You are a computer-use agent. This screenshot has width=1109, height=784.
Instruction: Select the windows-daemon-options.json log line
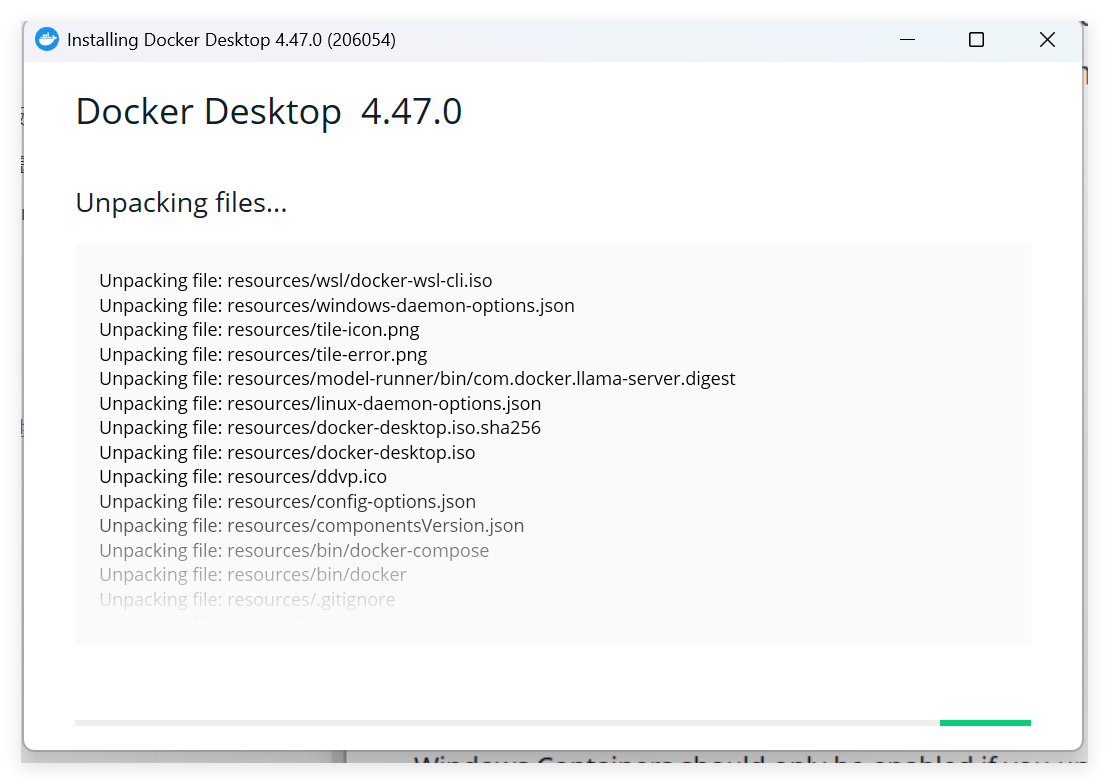pos(337,306)
